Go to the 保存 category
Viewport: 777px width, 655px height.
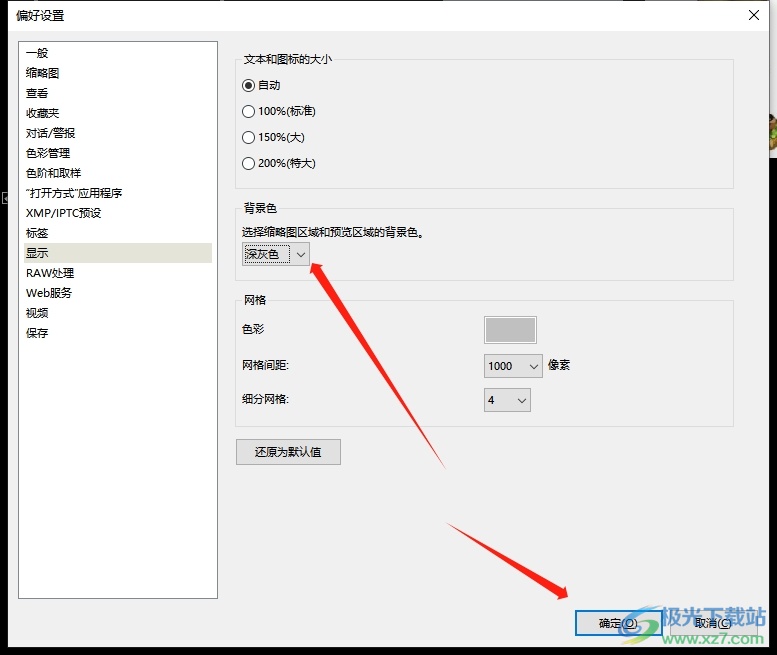pyautogui.click(x=118, y=333)
